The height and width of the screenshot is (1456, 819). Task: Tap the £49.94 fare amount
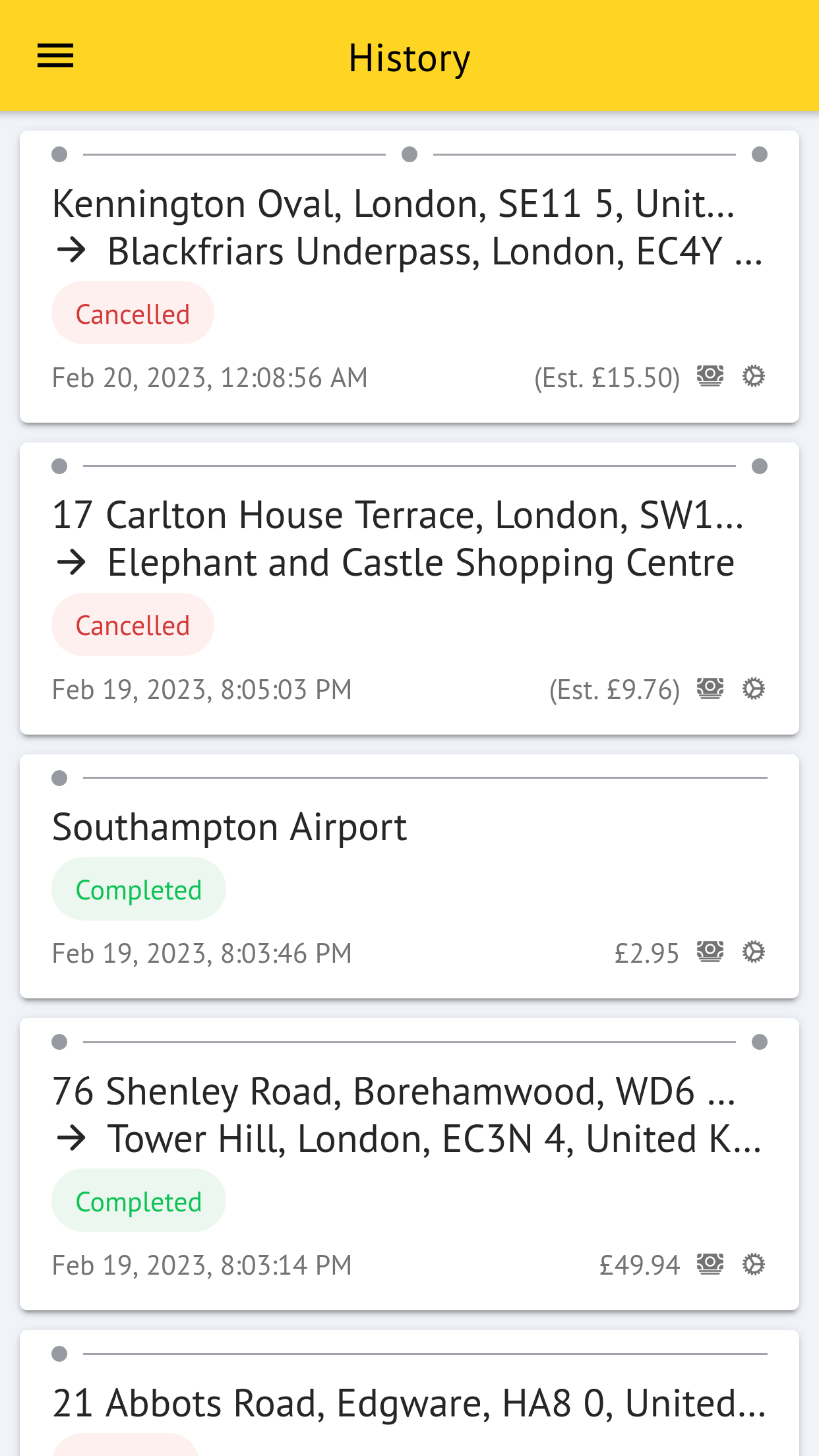(638, 1265)
